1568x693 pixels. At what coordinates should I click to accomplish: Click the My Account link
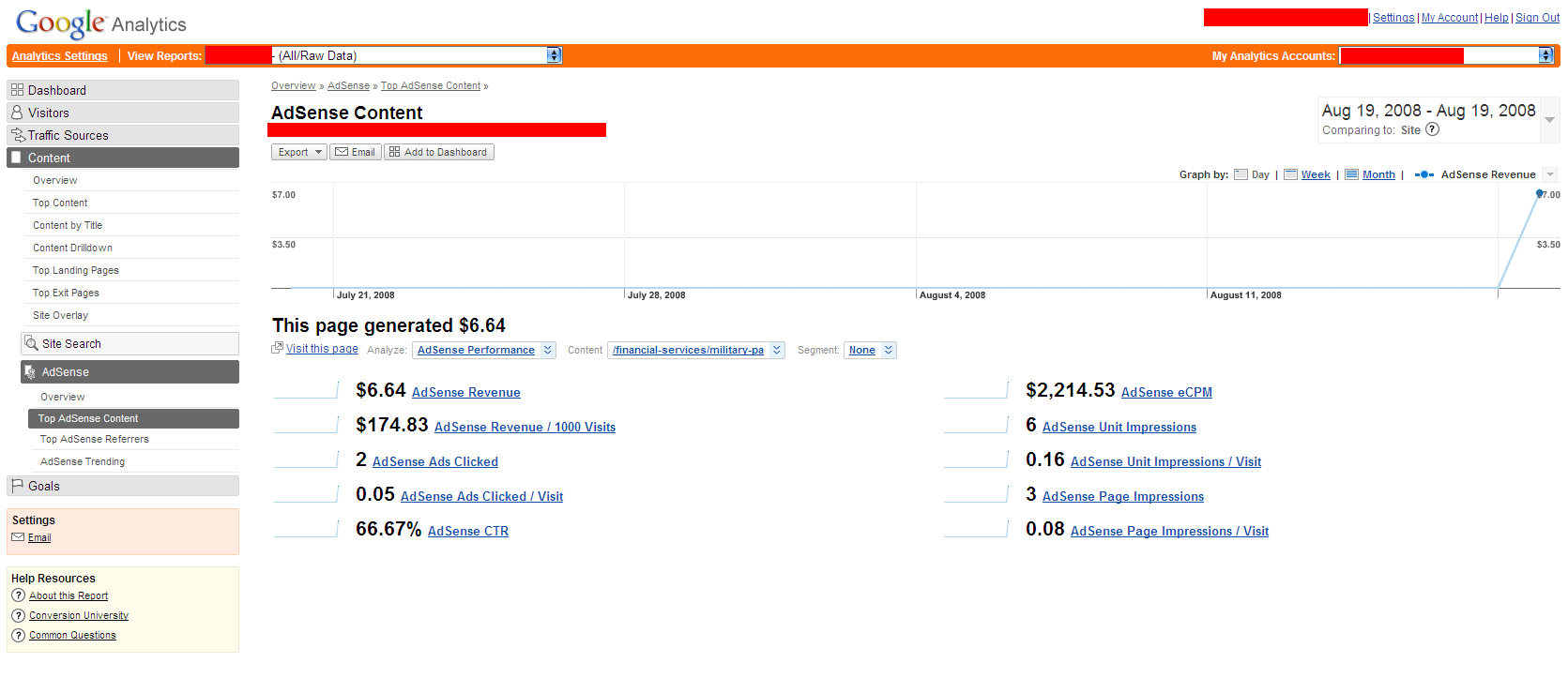pos(1450,18)
